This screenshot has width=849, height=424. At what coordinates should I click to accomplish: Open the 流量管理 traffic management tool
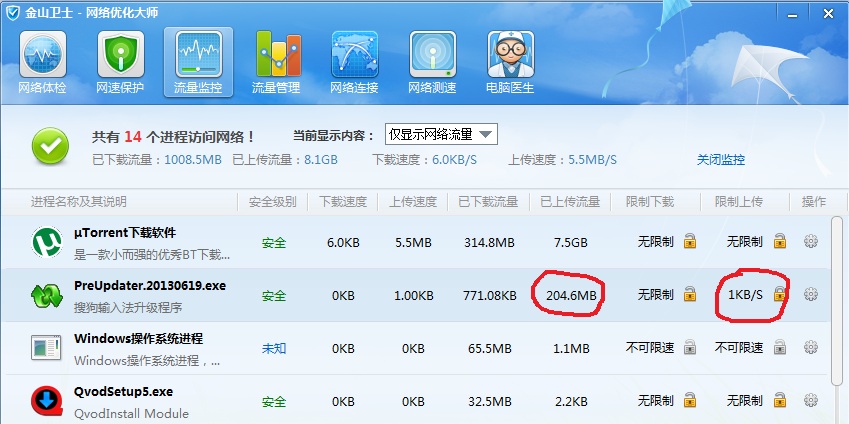click(276, 62)
